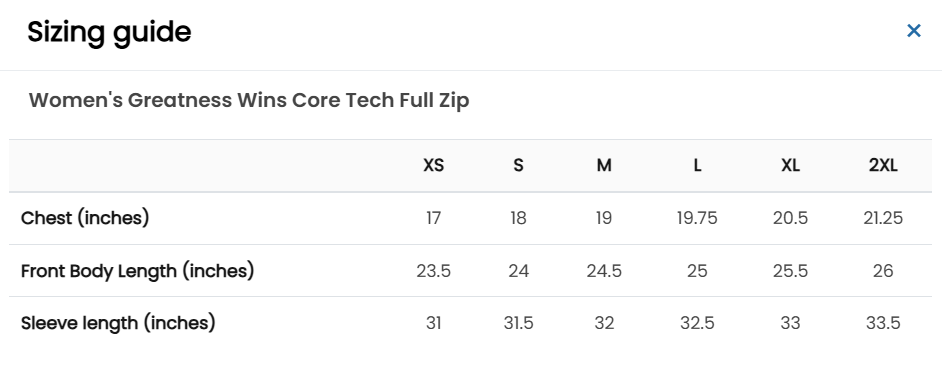
Task: Select the 24.5 front body length for M
Action: 604,271
